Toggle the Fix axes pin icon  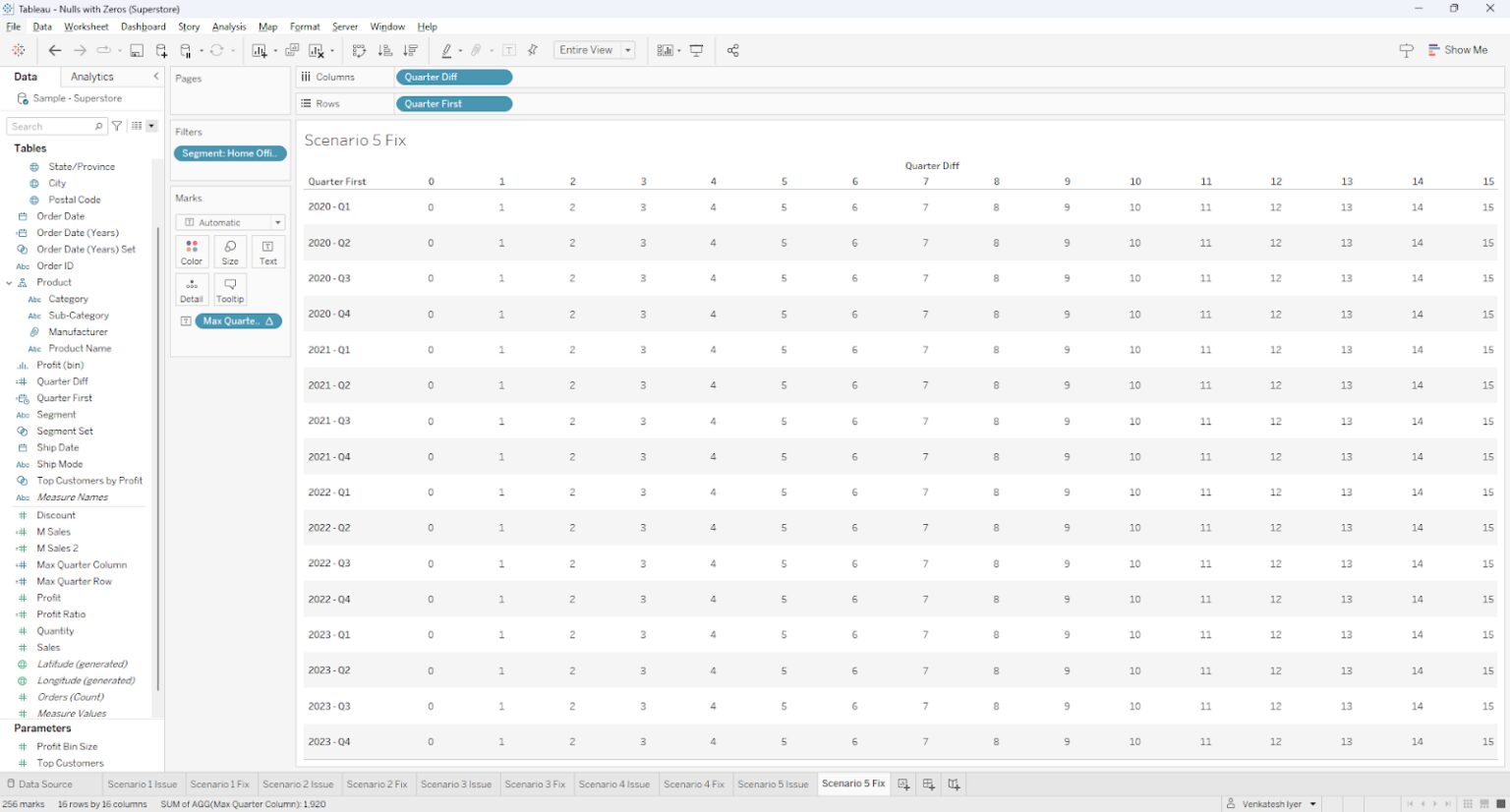coord(533,50)
